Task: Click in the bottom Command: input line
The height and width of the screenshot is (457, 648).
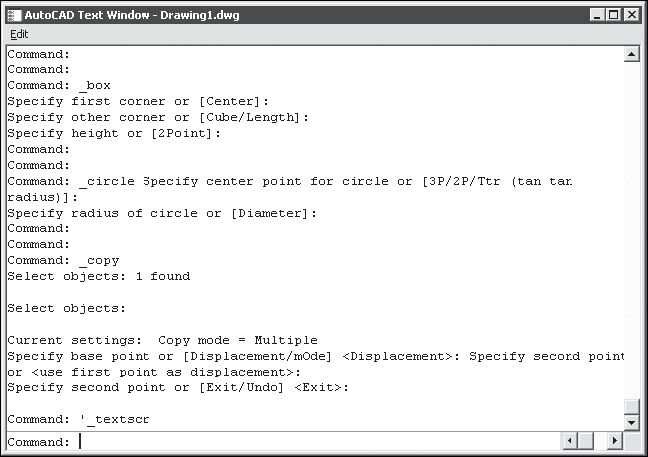Action: [284, 442]
